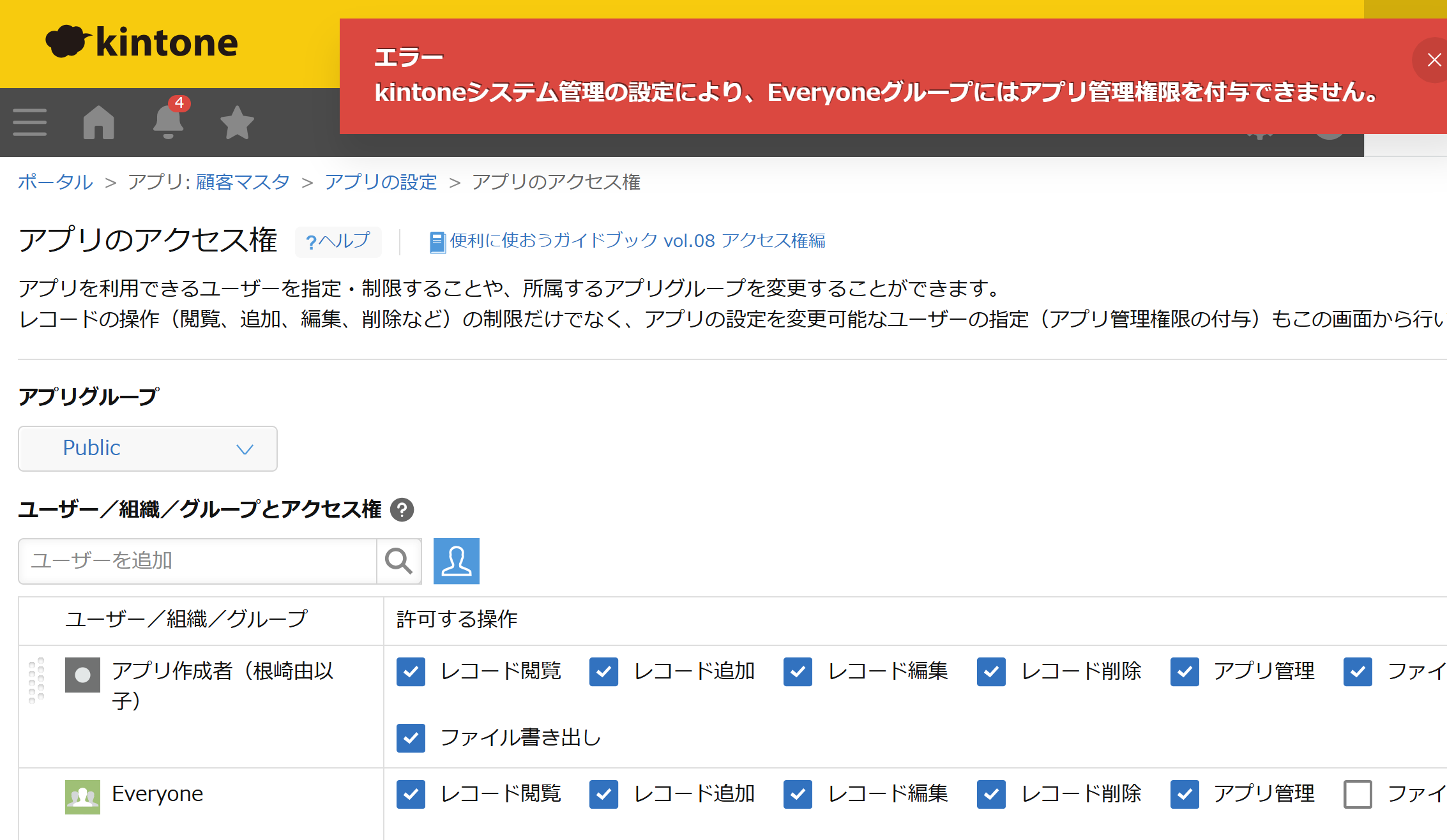
Task: Open the 顧客マスタ breadcrumb link
Action: [x=243, y=182]
